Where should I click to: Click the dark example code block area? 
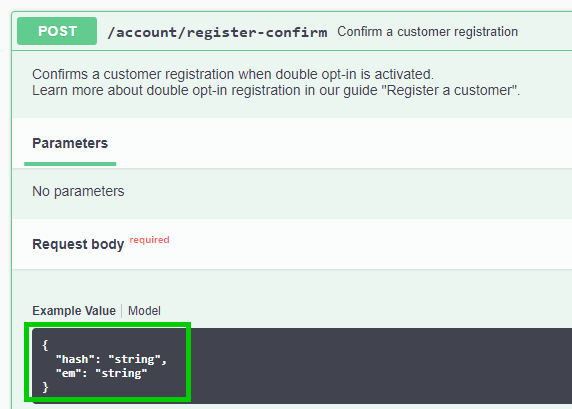click(x=302, y=366)
